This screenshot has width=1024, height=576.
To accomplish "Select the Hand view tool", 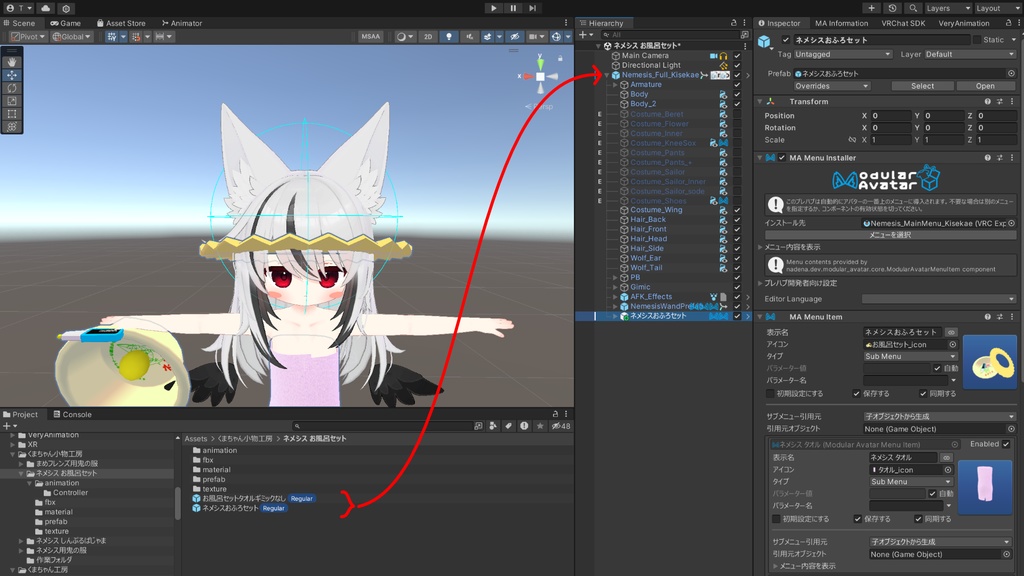I will [x=12, y=62].
